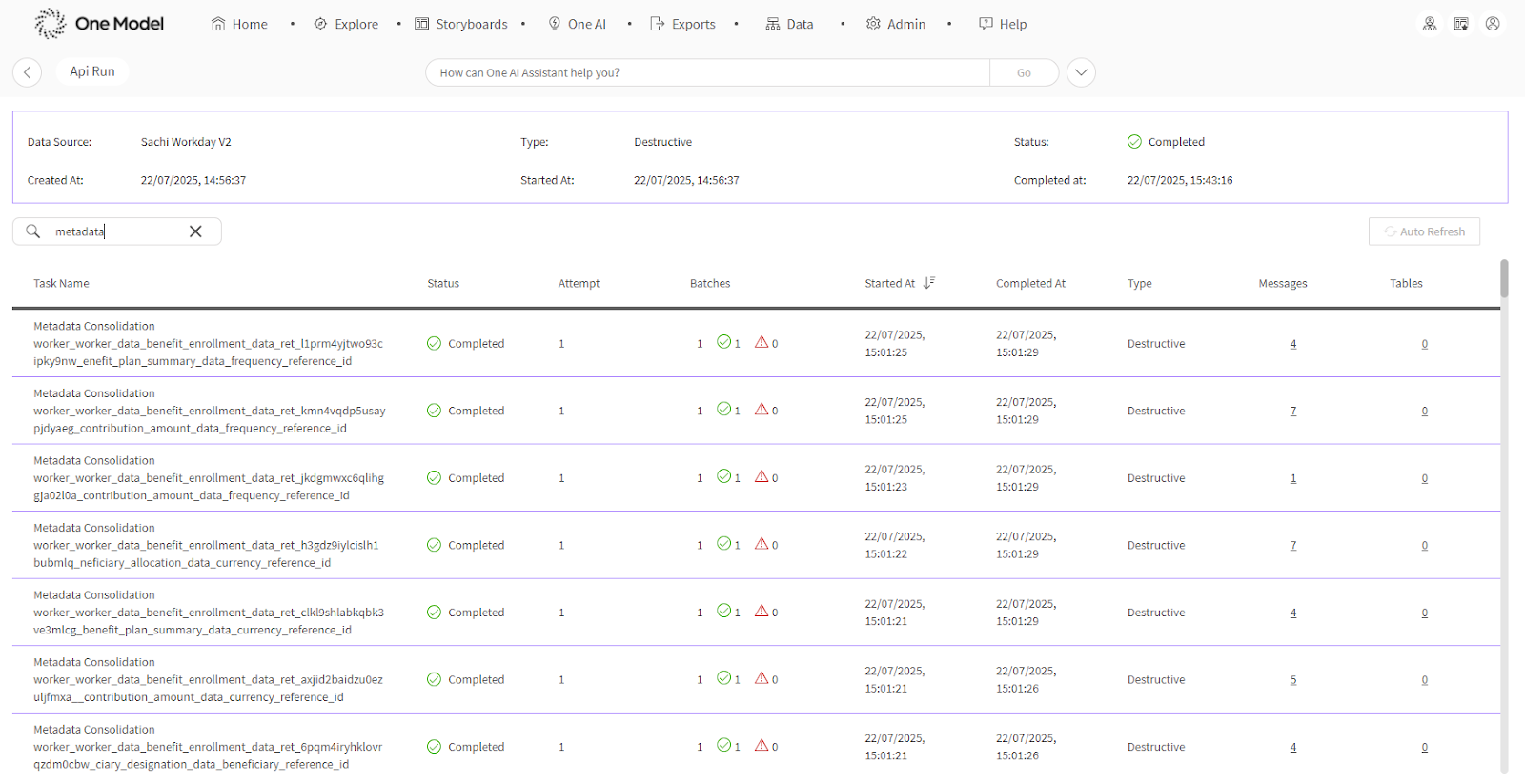
Task: Click the One Model logo
Action: point(99,24)
